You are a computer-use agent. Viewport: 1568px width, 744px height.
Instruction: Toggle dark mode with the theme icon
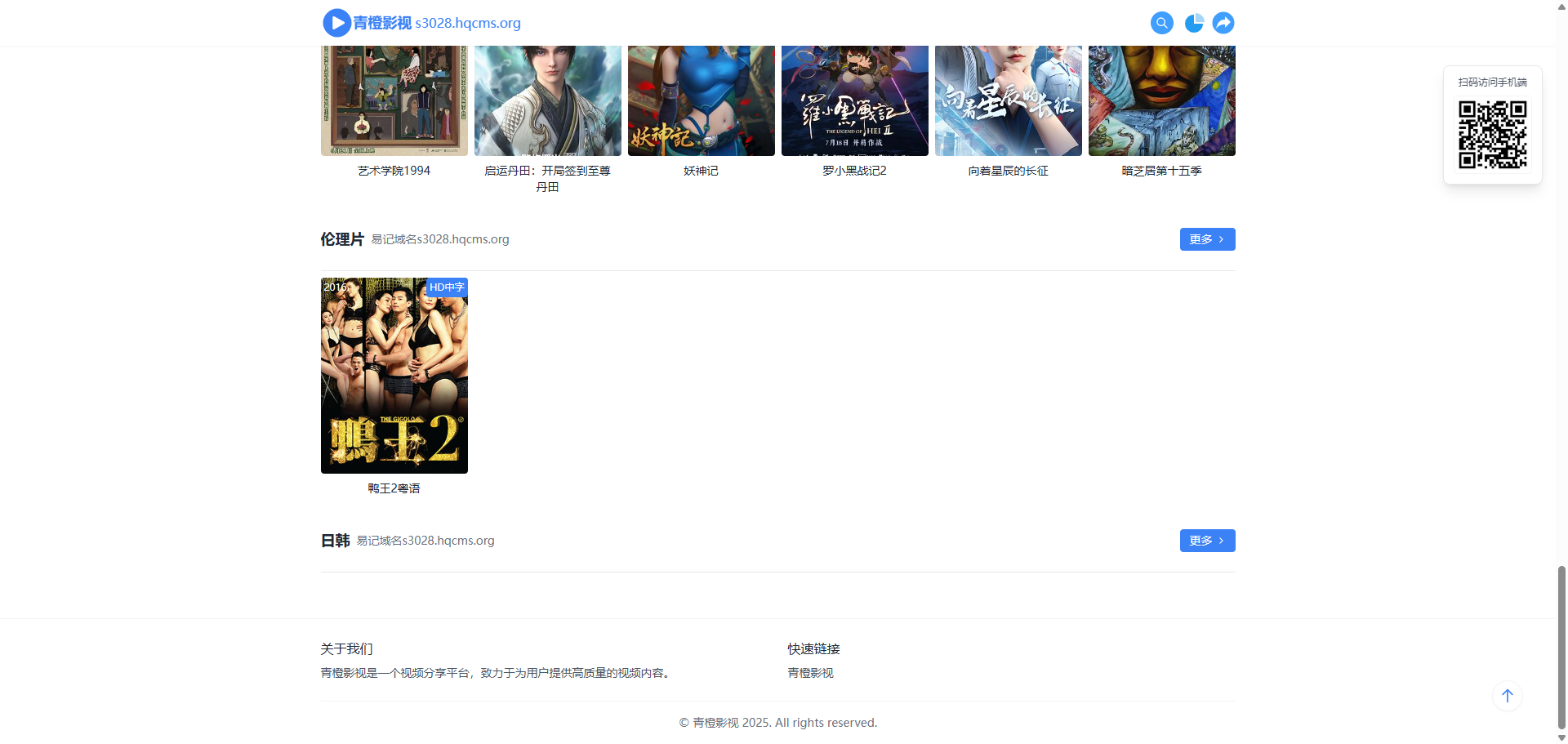(x=1193, y=23)
